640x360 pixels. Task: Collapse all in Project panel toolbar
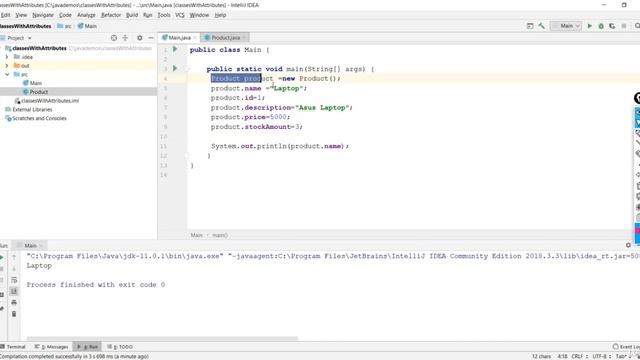125,38
